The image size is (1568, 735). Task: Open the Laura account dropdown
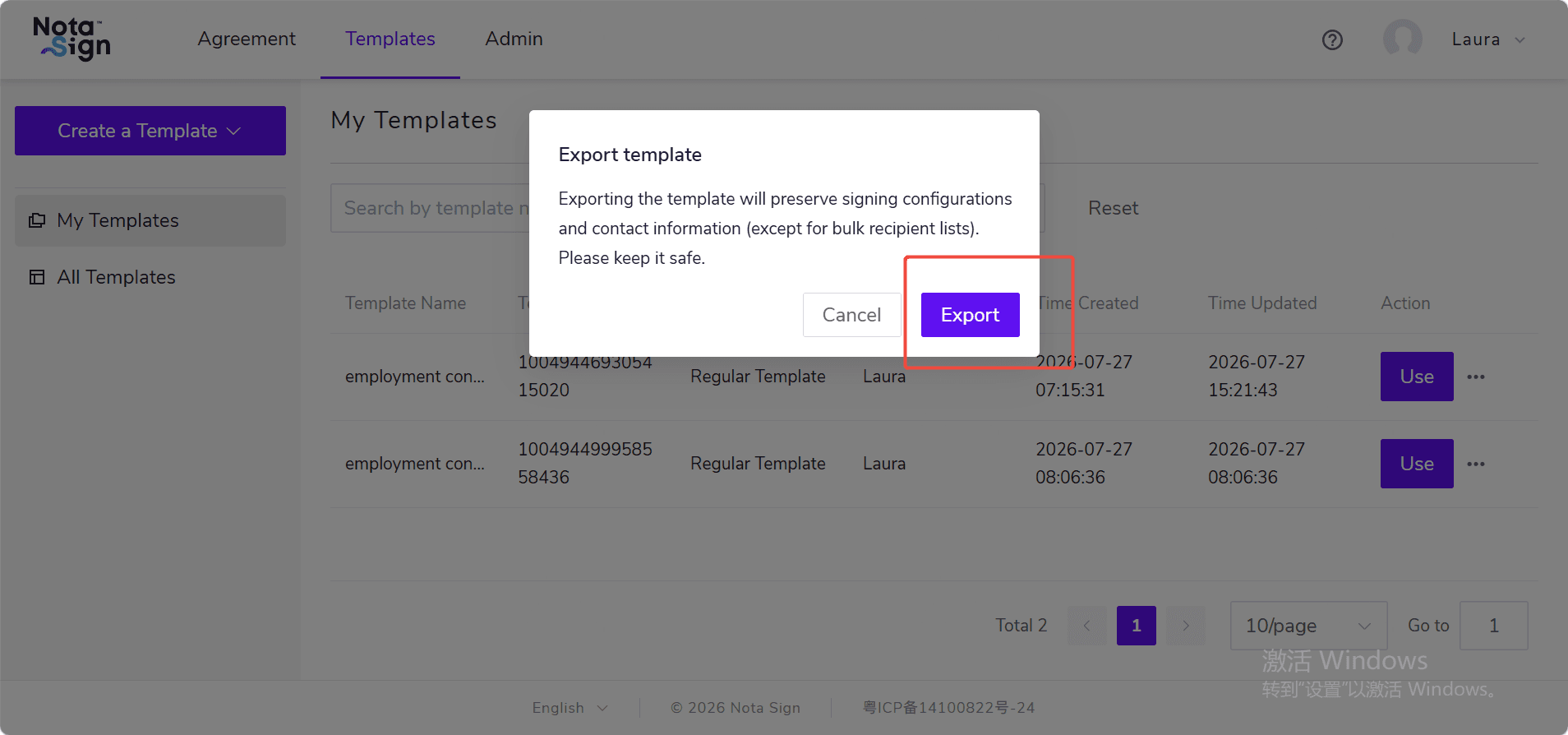(x=1487, y=39)
